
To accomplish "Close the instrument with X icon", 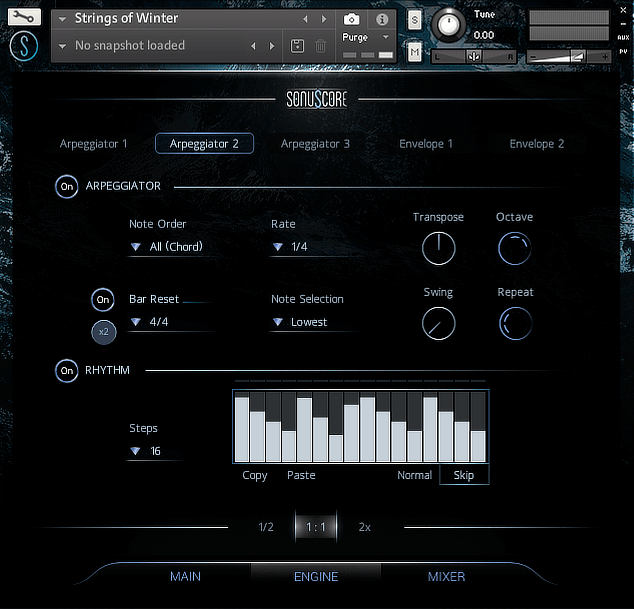I will pyautogui.click(x=623, y=11).
